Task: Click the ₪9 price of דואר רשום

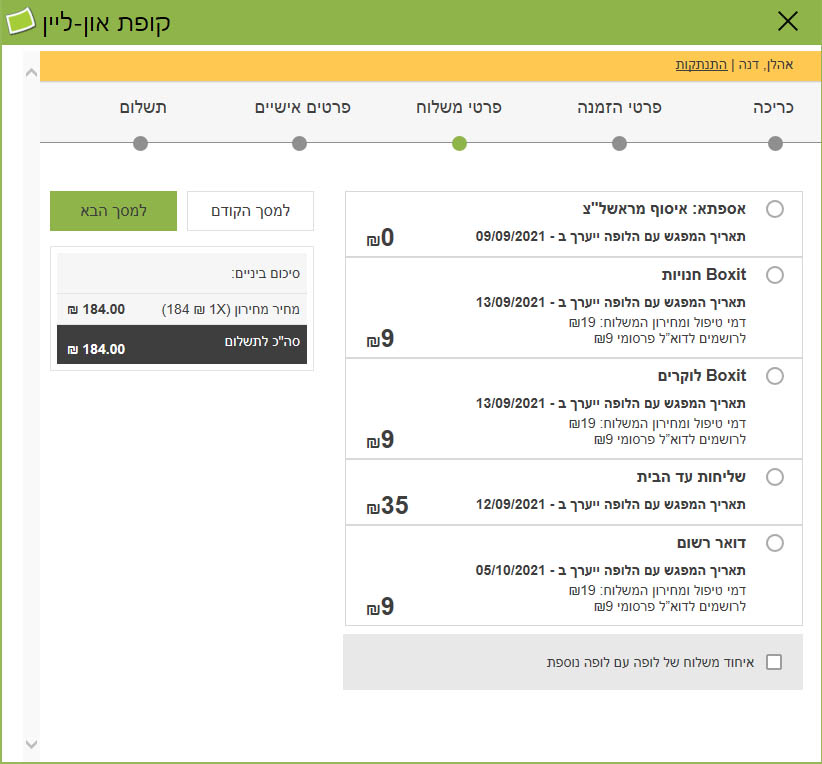Action: pyautogui.click(x=380, y=607)
